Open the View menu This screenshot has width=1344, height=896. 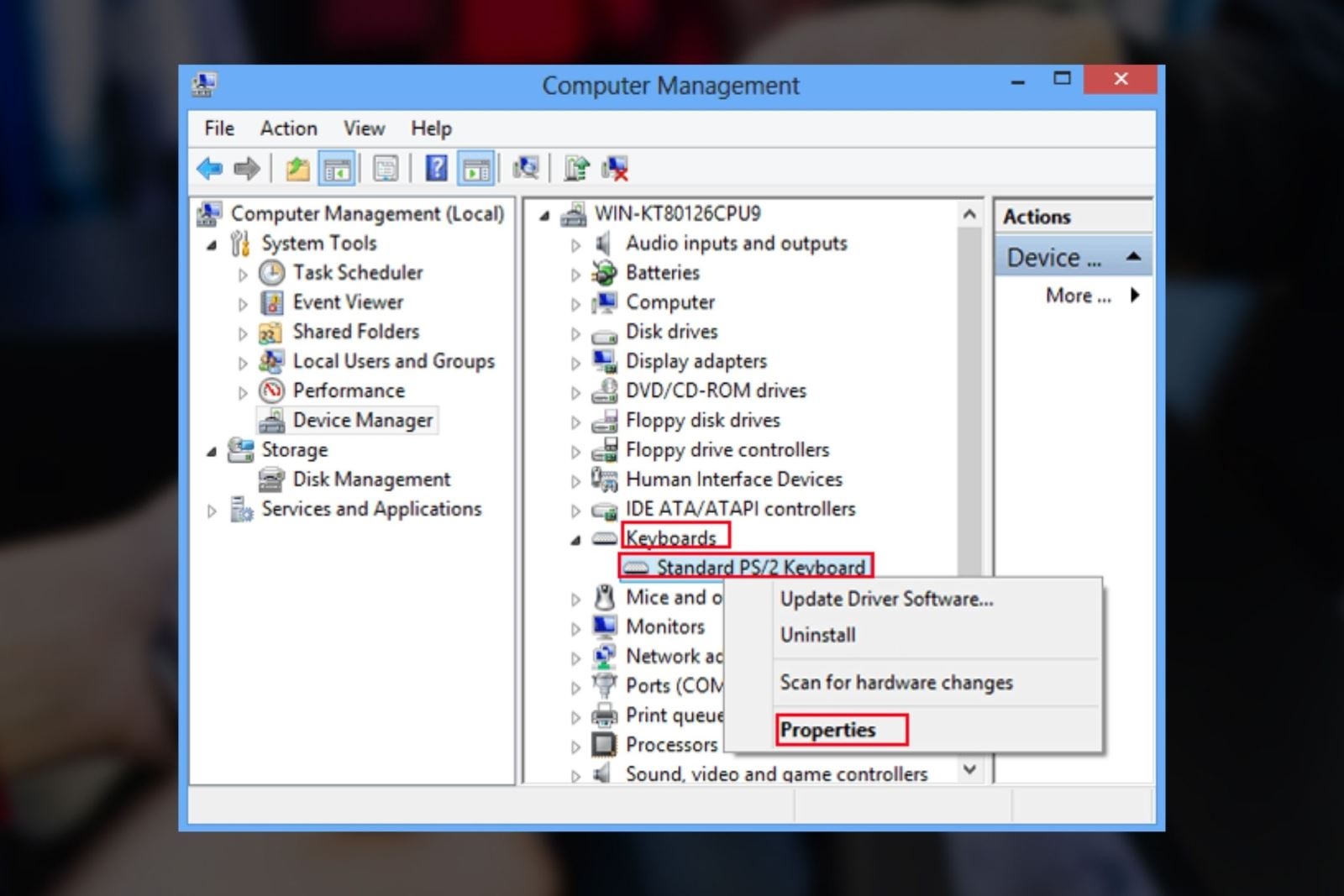point(364,128)
